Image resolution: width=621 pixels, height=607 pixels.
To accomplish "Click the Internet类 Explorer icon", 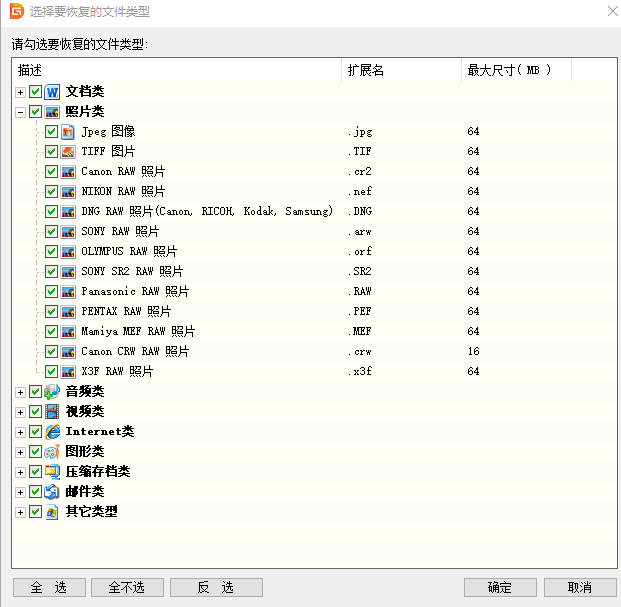I will pos(52,432).
